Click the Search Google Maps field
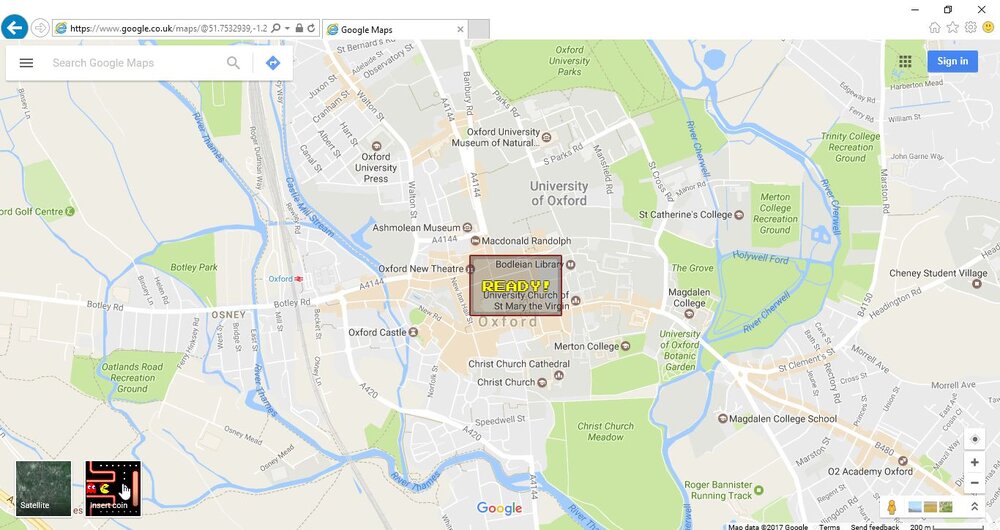 134,63
